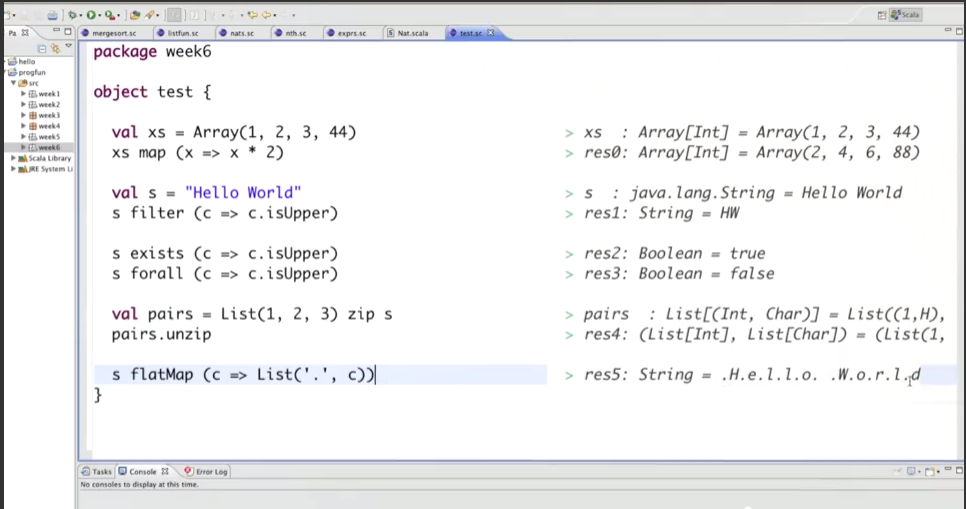Click the Print toolbar icon

(x=52, y=15)
